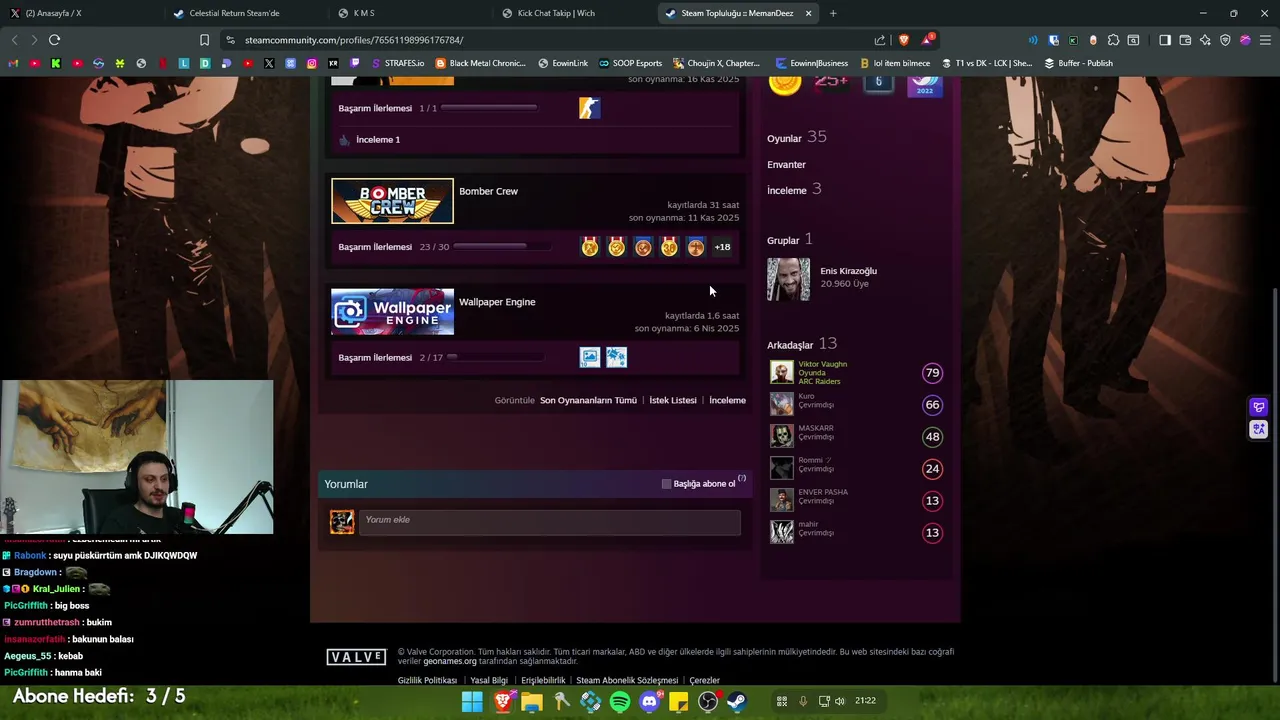Open the STRAFES.io bookmark

pos(398,63)
